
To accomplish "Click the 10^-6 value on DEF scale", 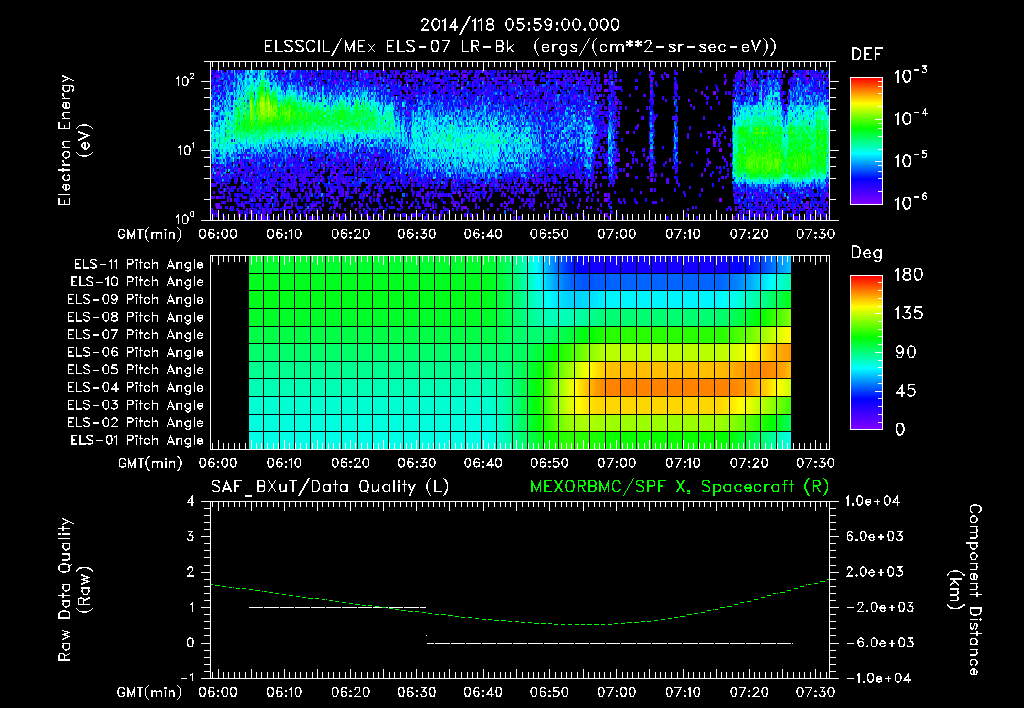I will [910, 202].
